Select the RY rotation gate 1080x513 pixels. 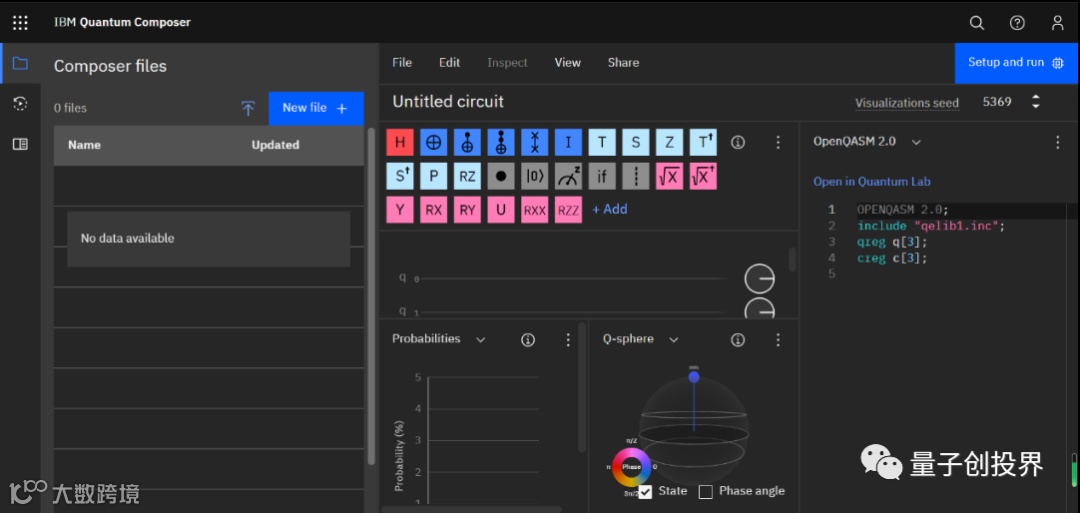point(467,210)
